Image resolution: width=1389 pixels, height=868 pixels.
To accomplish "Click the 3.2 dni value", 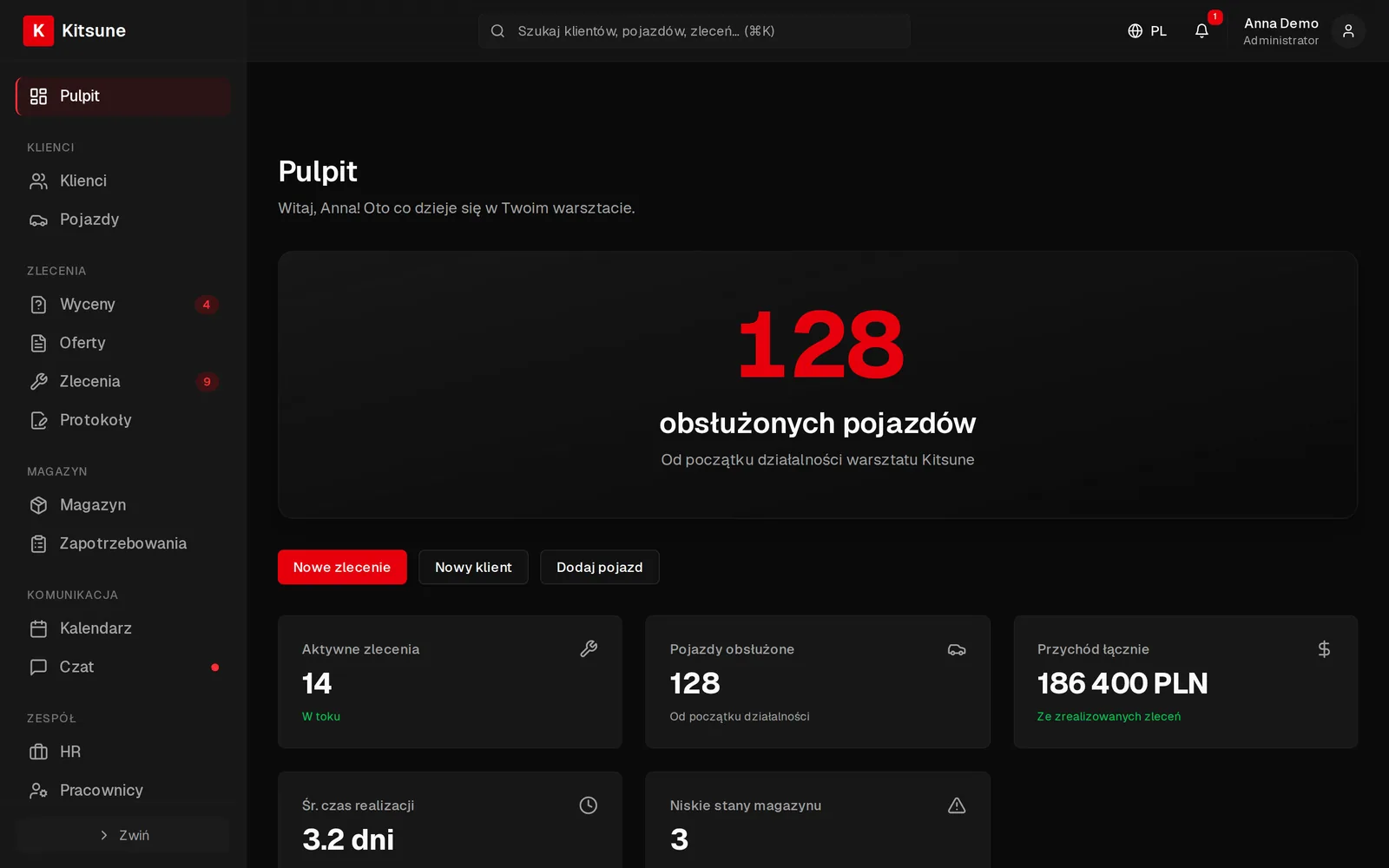I will tap(348, 839).
